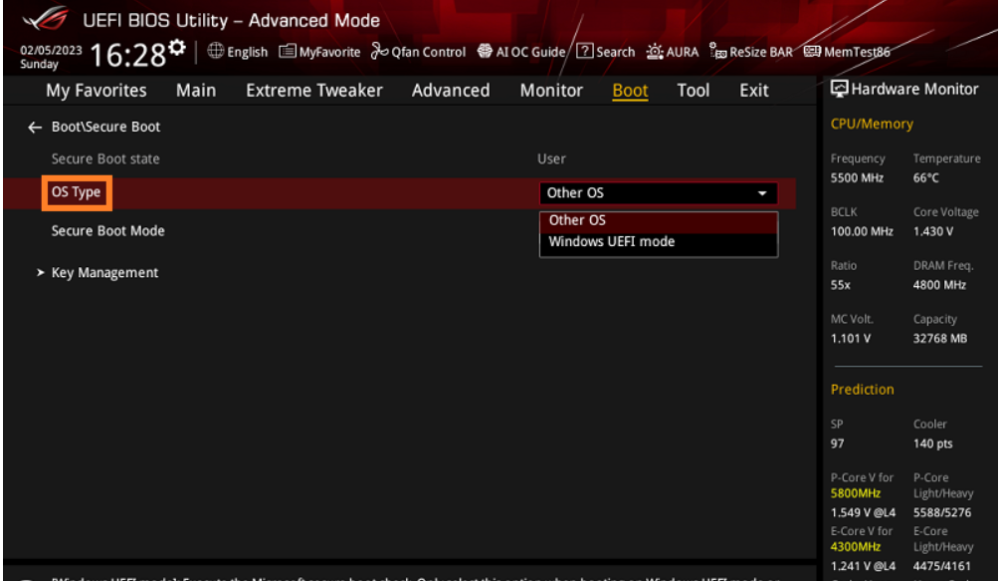Launch the MemTest86 memory icon

click(812, 51)
